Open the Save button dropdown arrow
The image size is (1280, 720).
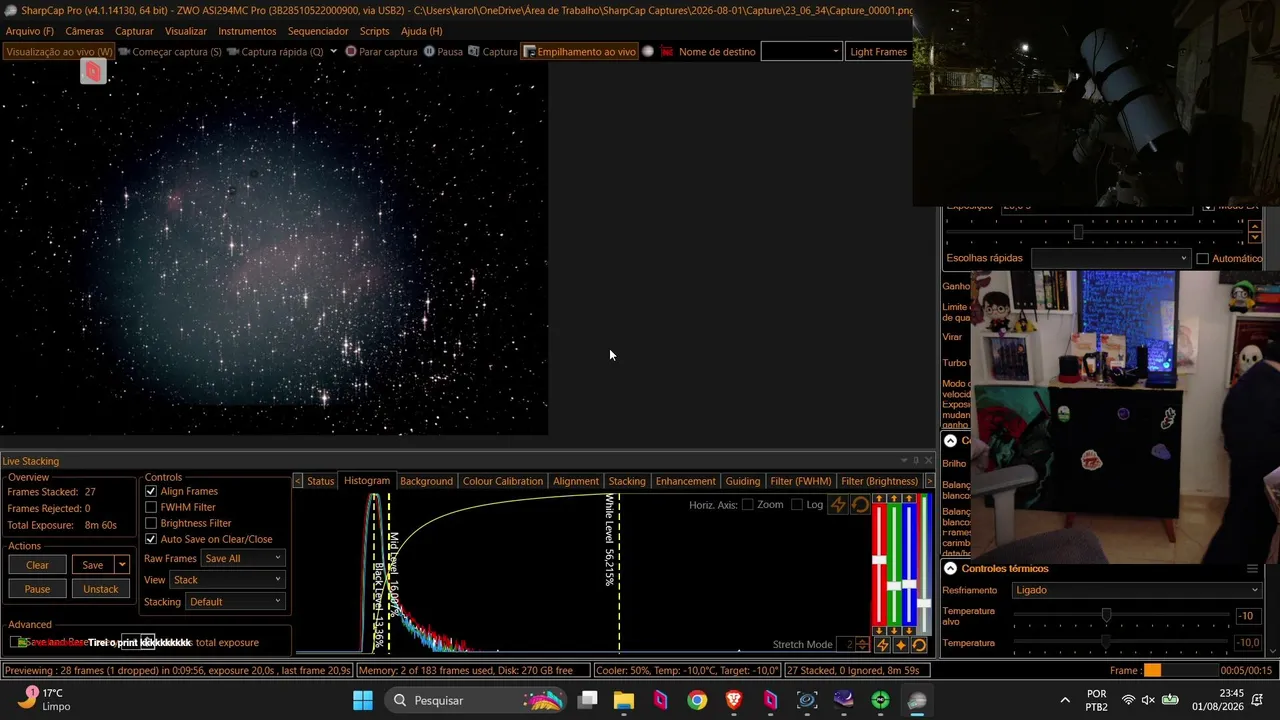point(122,565)
